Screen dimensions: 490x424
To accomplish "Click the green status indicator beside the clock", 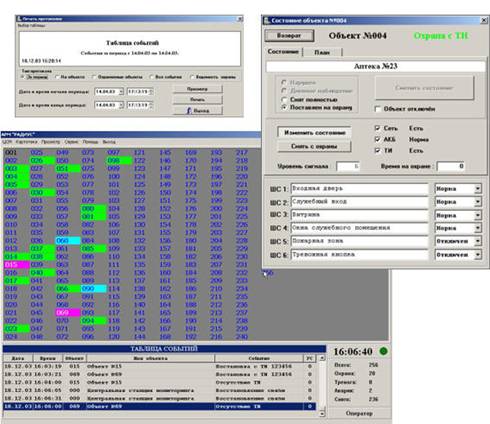I will click(384, 351).
